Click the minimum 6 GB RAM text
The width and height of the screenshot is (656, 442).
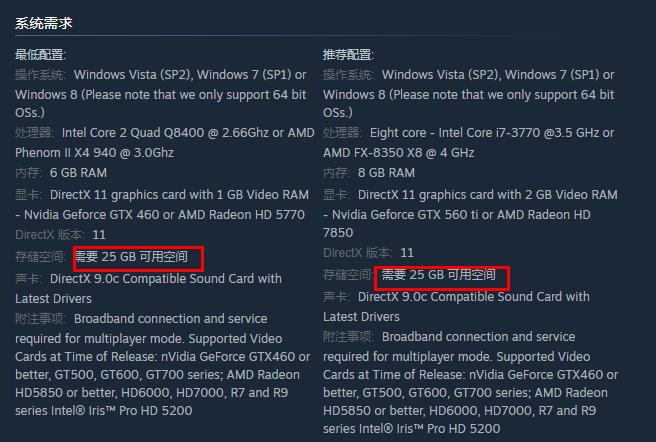[x=78, y=172]
